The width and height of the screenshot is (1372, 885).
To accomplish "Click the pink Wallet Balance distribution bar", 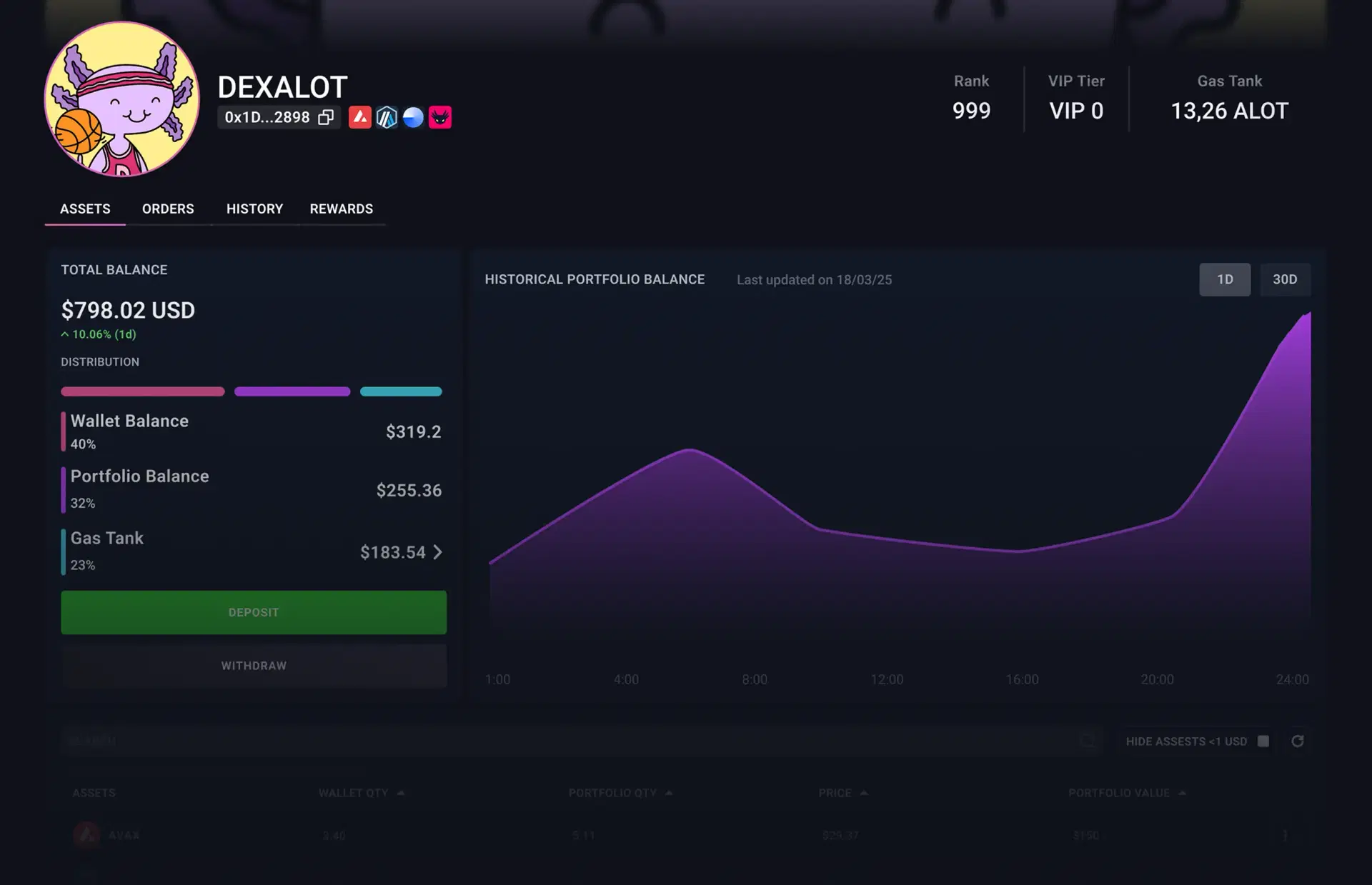I will click(142, 391).
